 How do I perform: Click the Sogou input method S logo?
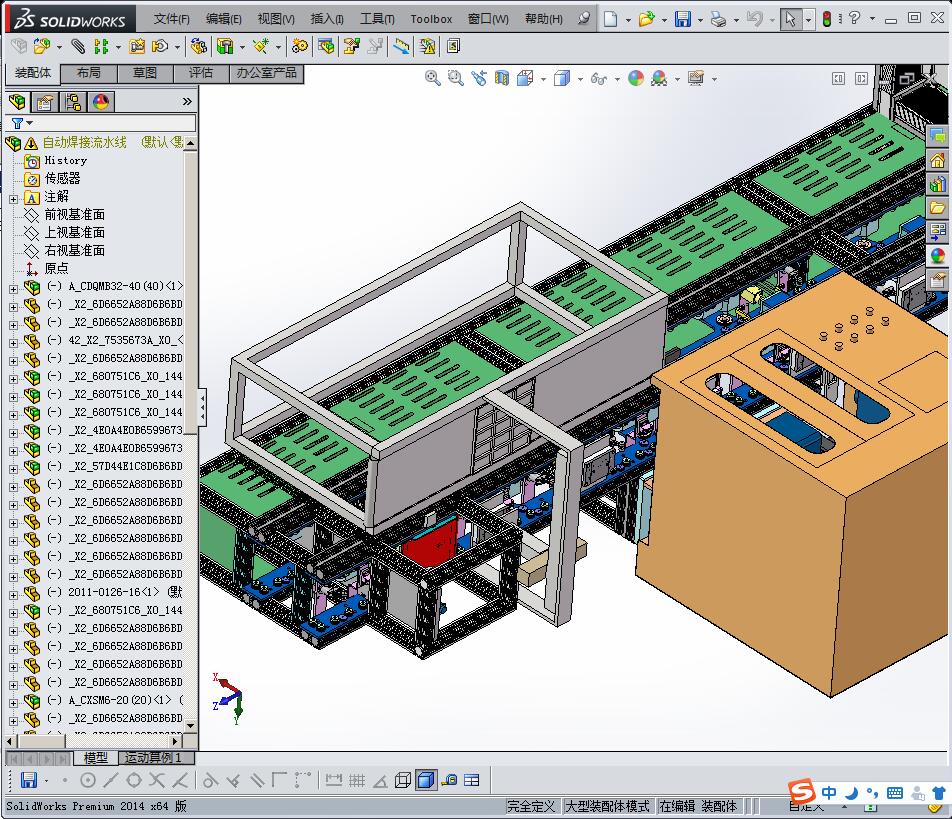pyautogui.click(x=801, y=791)
